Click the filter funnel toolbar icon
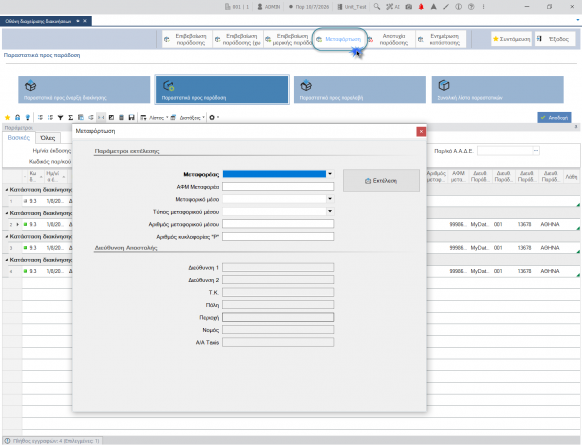 [61, 117]
